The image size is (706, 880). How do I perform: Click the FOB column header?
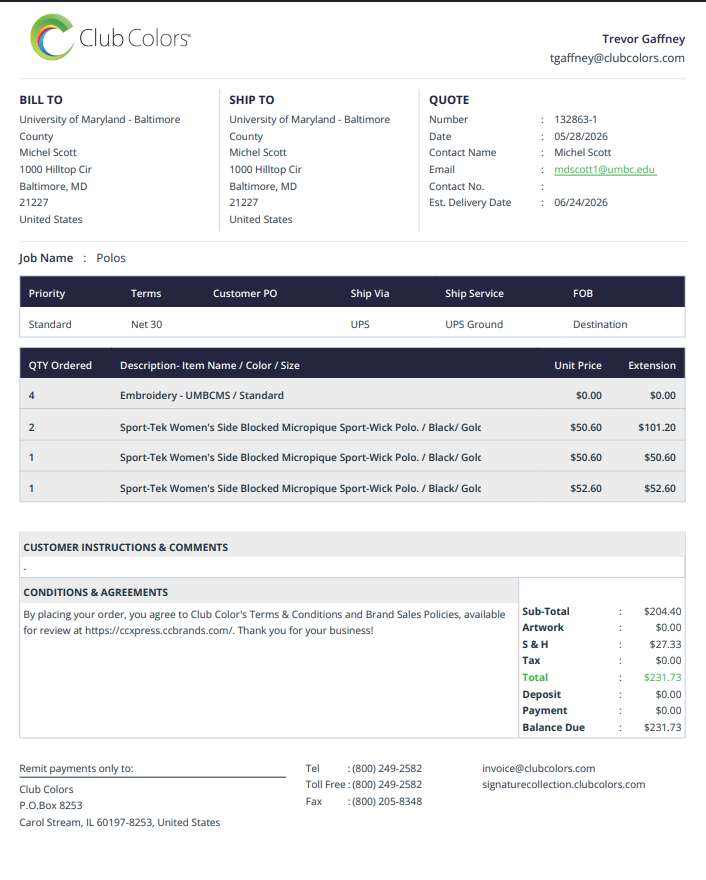583,294
